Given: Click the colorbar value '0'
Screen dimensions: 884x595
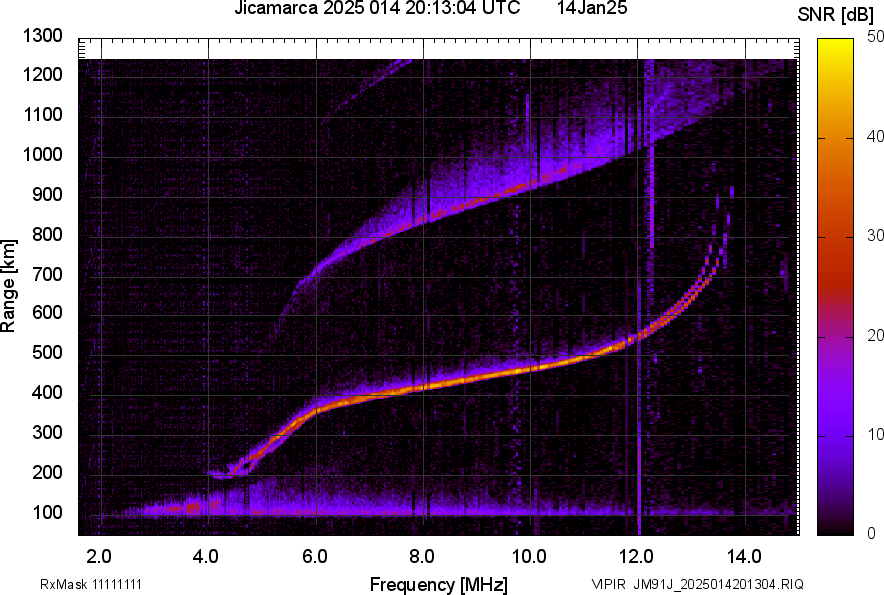Looking at the screenshot, I should point(872,533).
